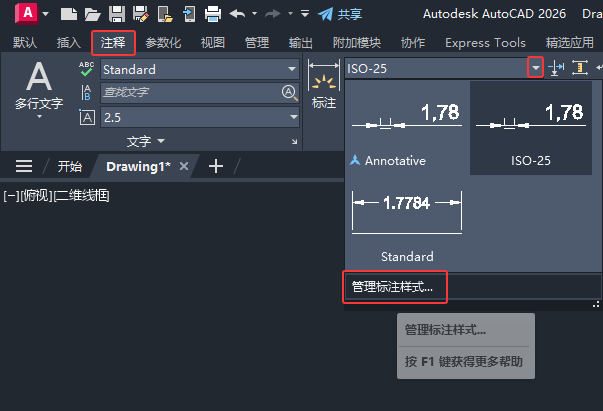Choose the Standard dimension style thumbnail

[407, 223]
